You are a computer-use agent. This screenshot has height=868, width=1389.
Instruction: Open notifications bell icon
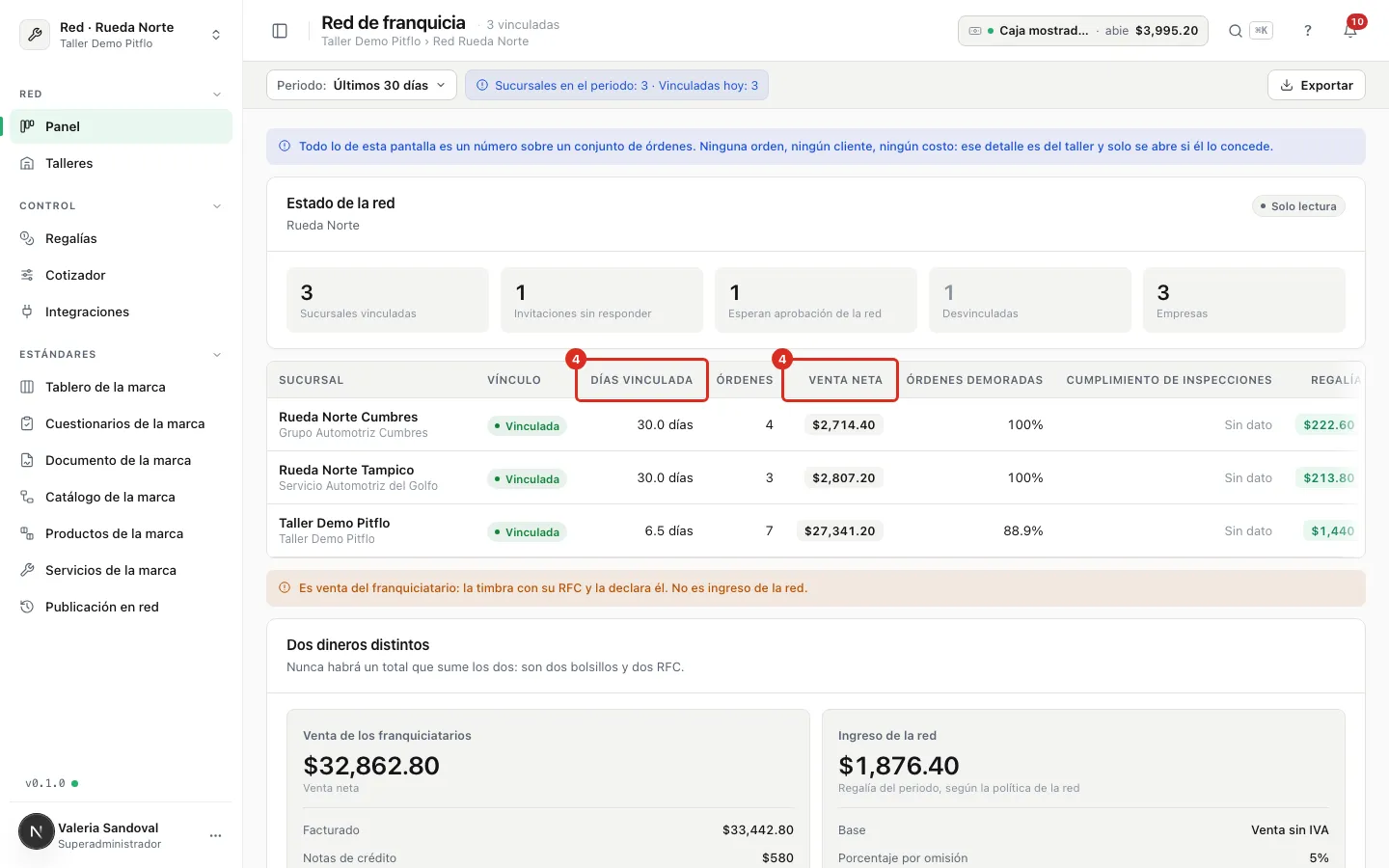[1350, 31]
